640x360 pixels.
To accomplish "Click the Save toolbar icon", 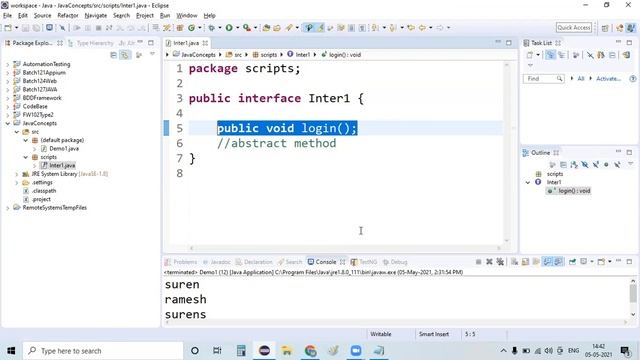I will (25, 28).
